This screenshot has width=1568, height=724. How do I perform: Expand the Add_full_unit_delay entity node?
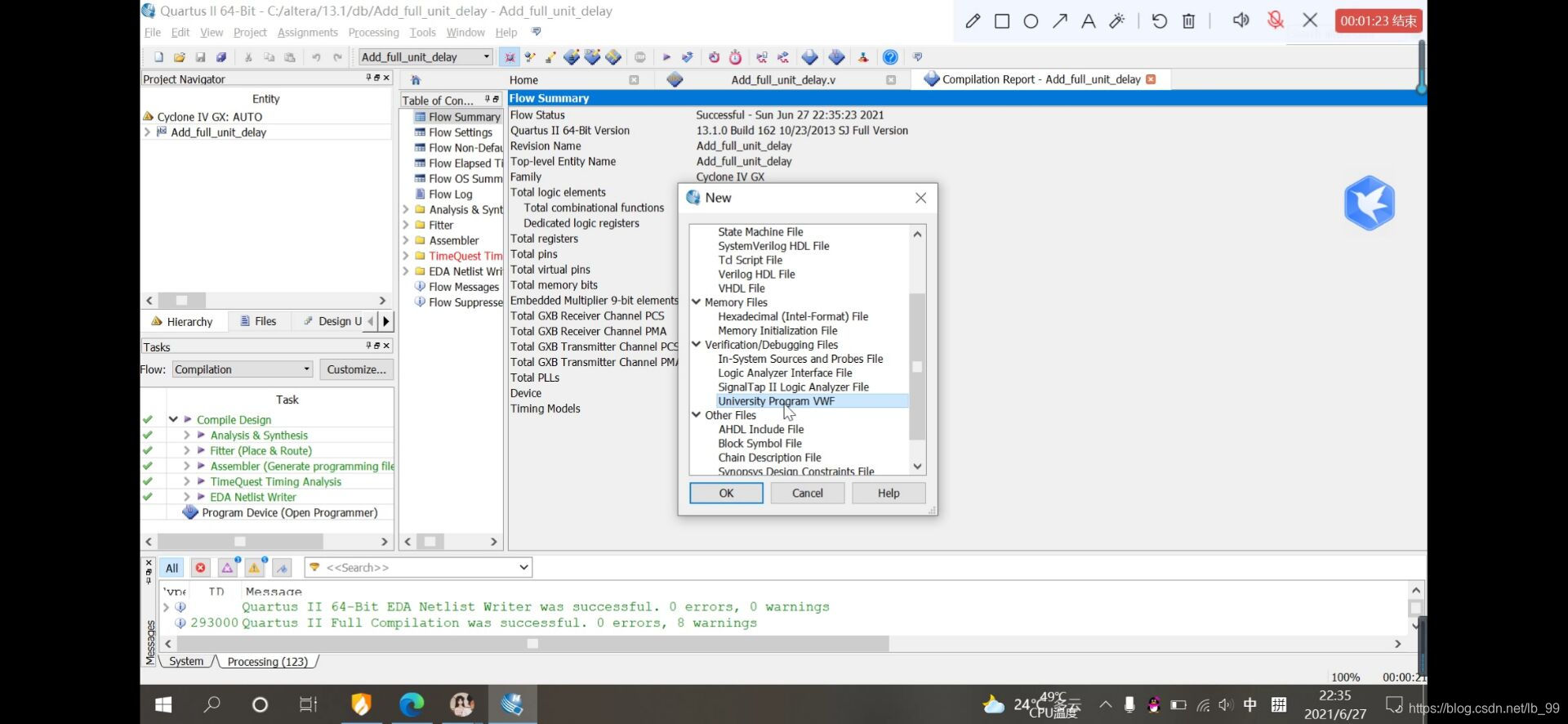[x=147, y=132]
